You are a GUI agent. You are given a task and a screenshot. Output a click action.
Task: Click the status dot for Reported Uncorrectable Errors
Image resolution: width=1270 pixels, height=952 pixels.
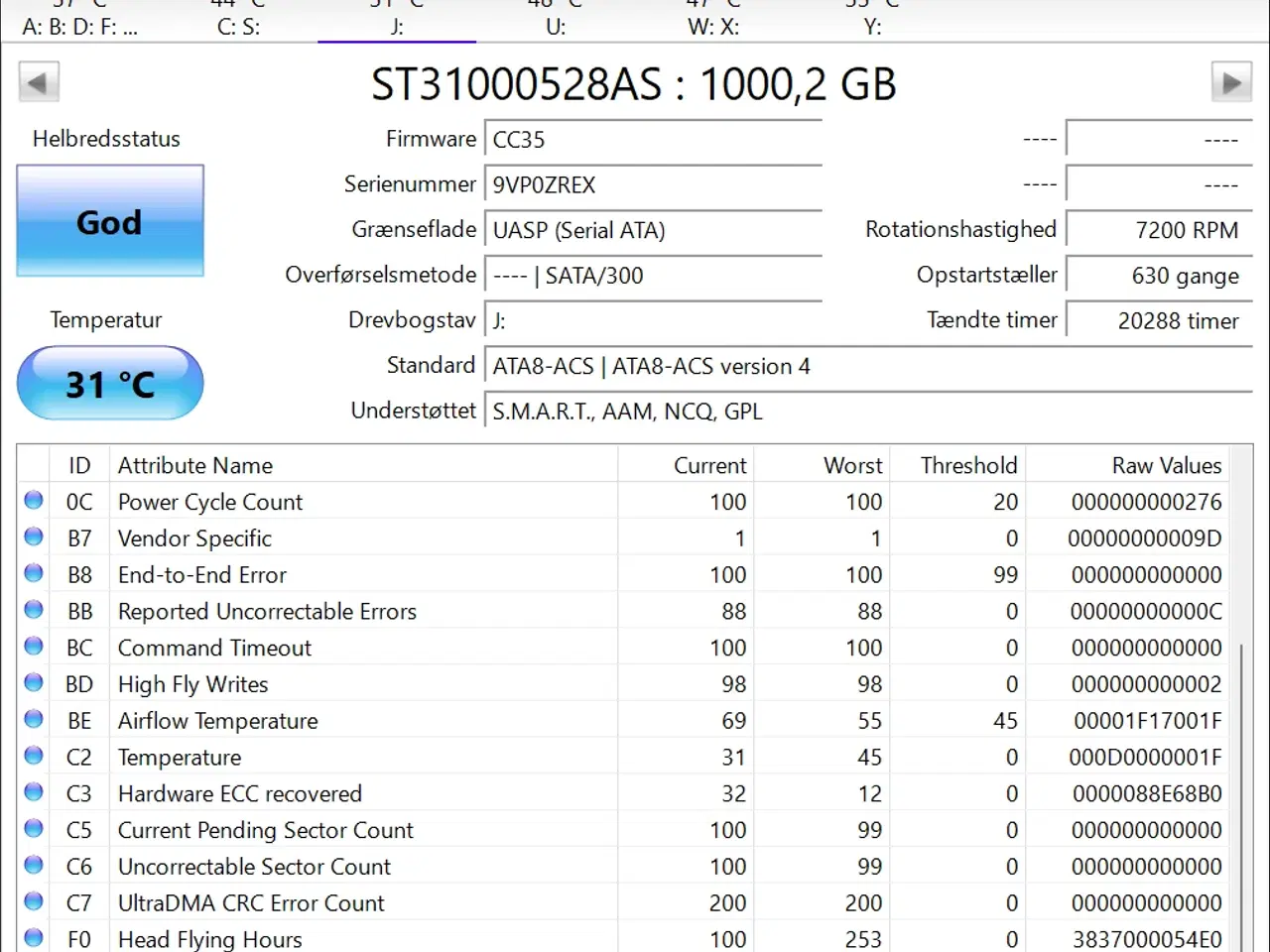34,609
